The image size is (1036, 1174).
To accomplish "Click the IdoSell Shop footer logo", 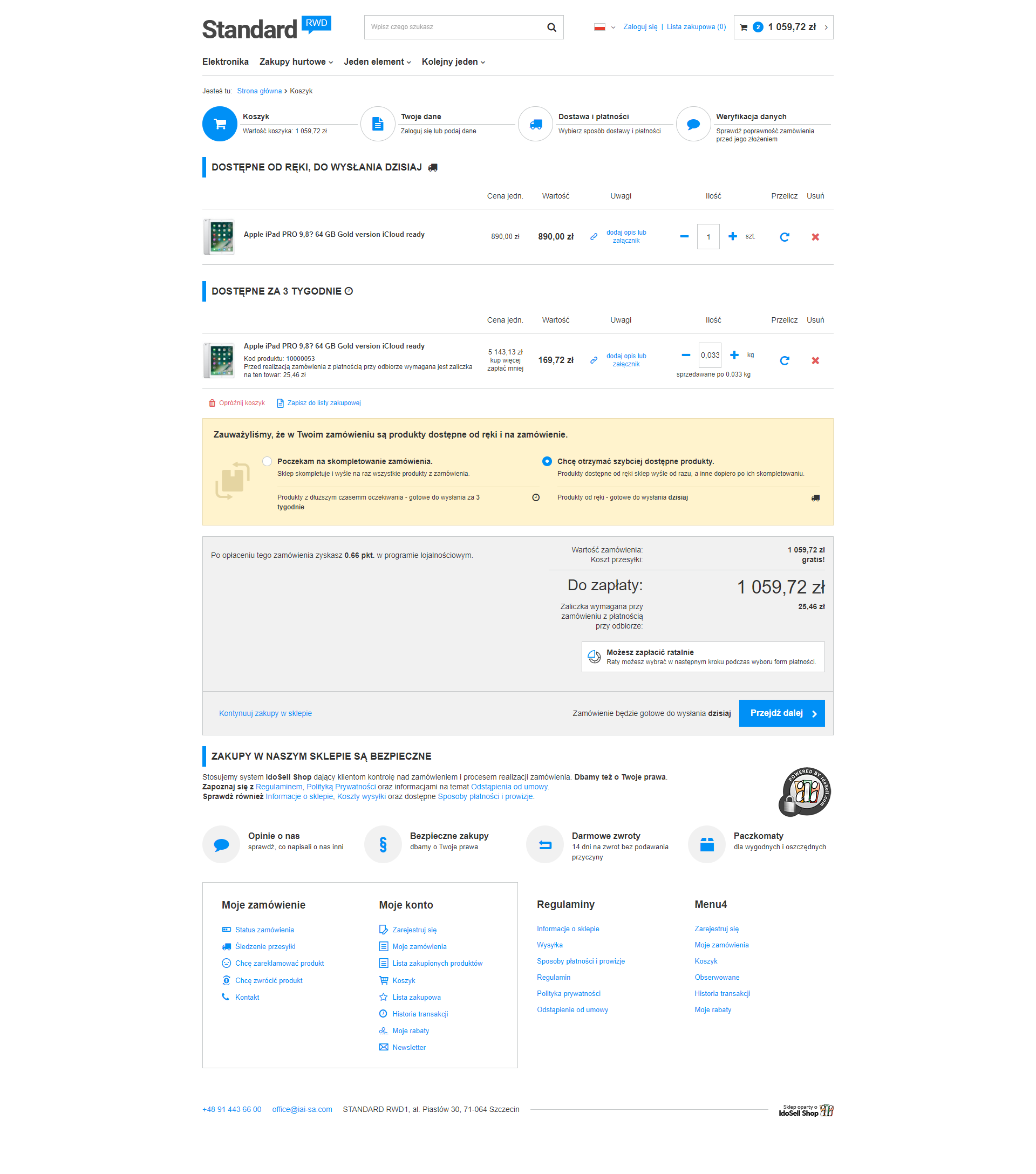I will [806, 1110].
